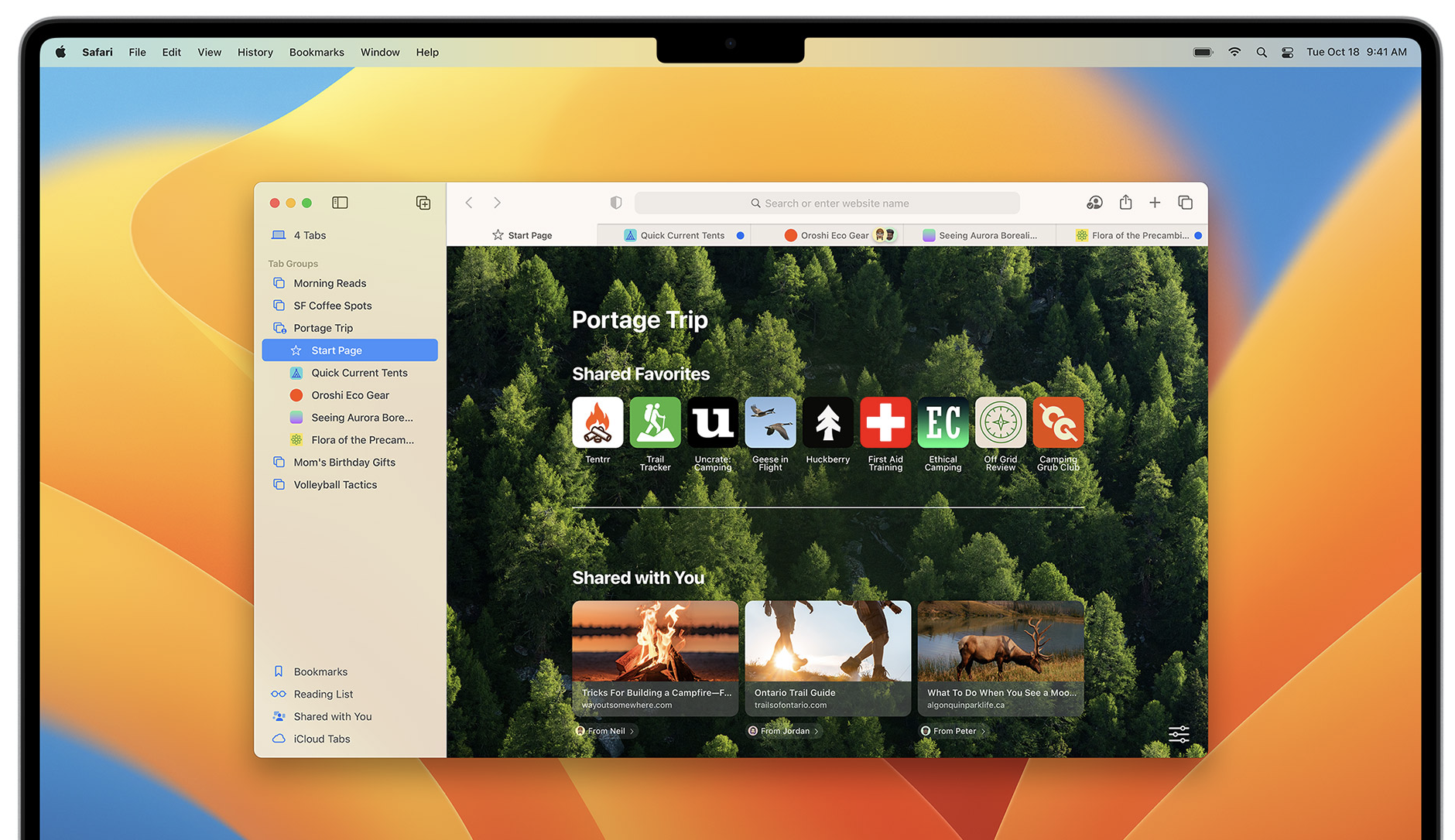Viewport: 1455px width, 840px height.
Task: Select Start Page in sidebar
Action: 350,350
